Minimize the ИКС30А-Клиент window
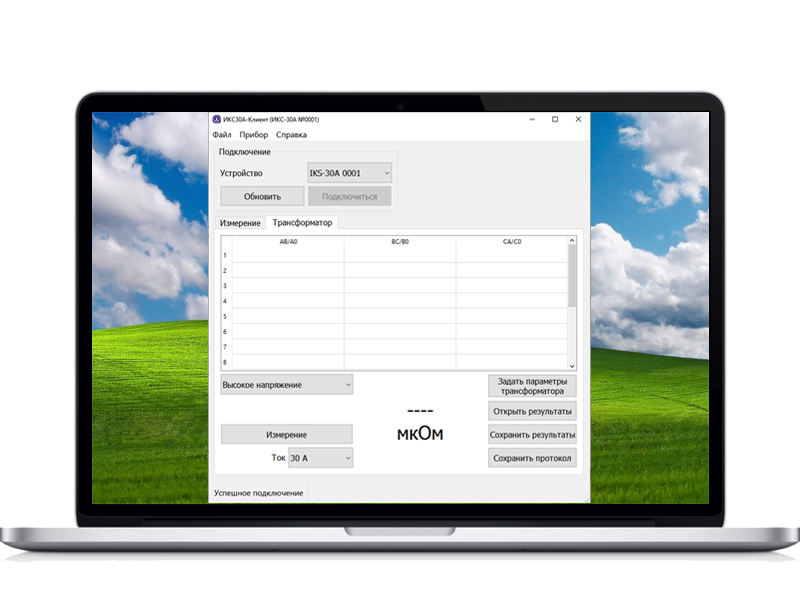The width and height of the screenshot is (800, 600). click(532, 119)
